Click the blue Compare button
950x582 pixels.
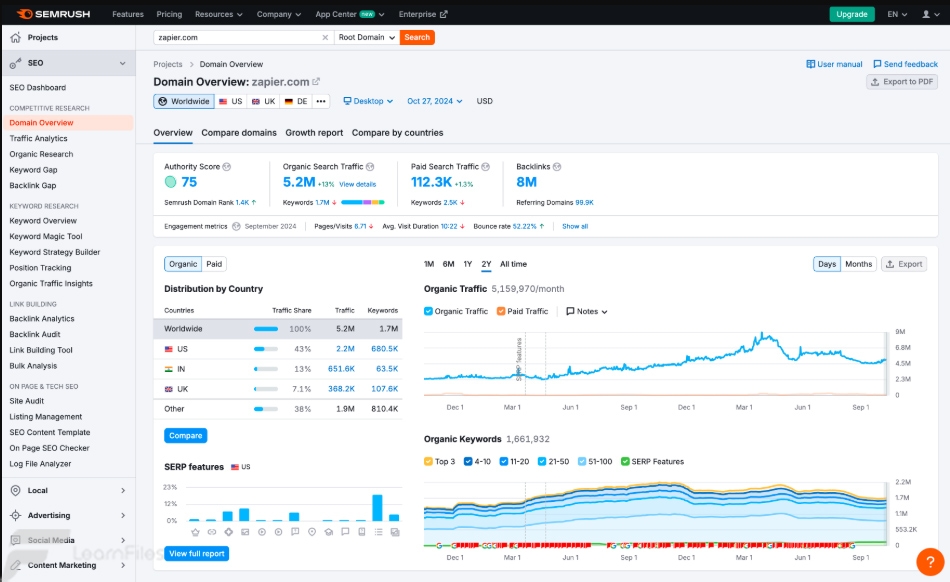(x=185, y=435)
